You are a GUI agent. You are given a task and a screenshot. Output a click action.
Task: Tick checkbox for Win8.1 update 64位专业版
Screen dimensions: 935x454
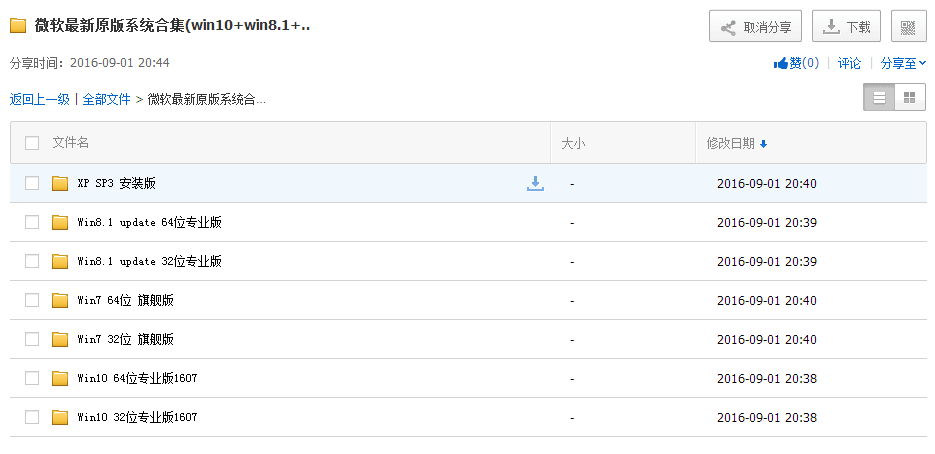(x=32, y=223)
